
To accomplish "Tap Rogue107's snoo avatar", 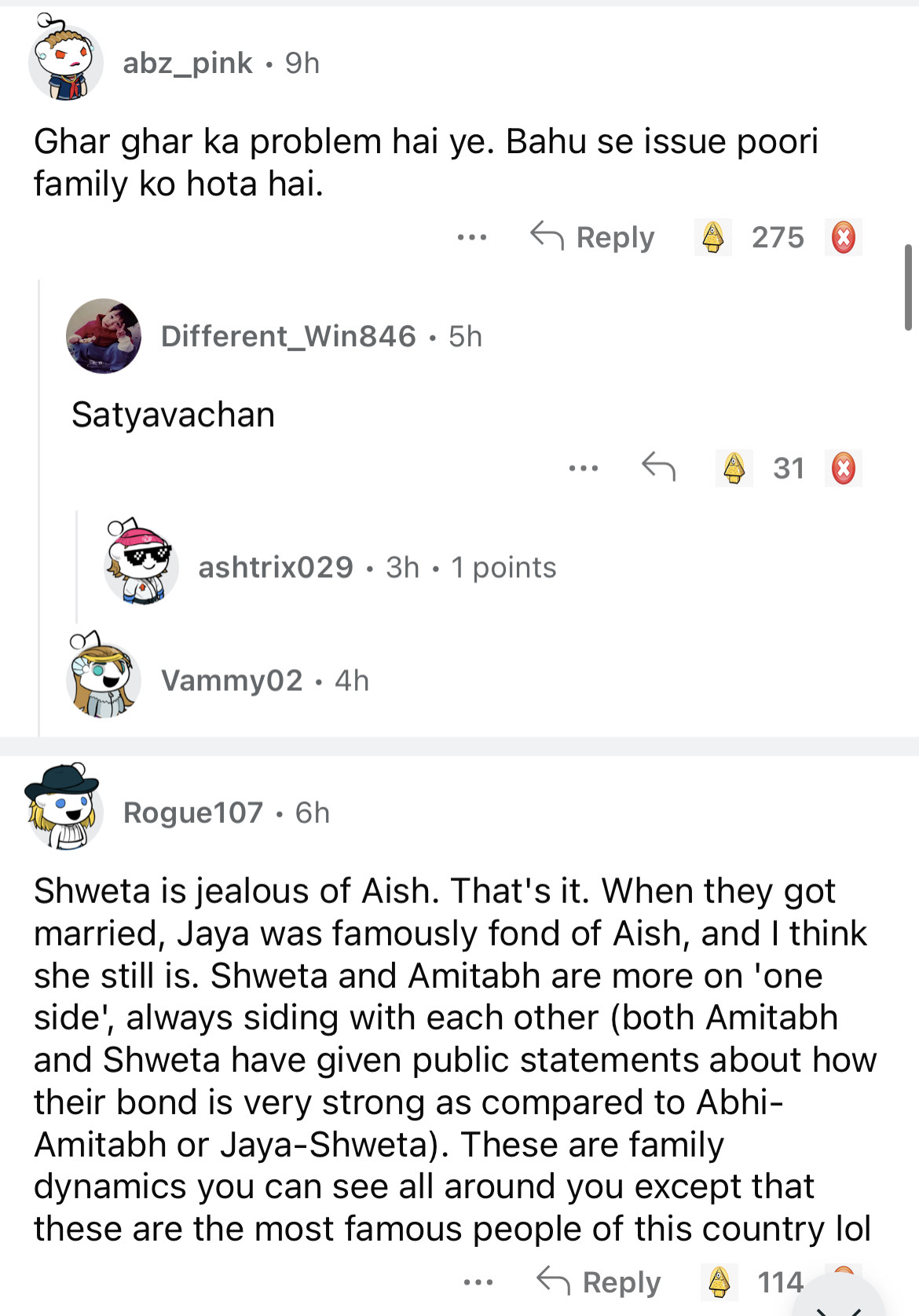I will pyautogui.click(x=64, y=806).
